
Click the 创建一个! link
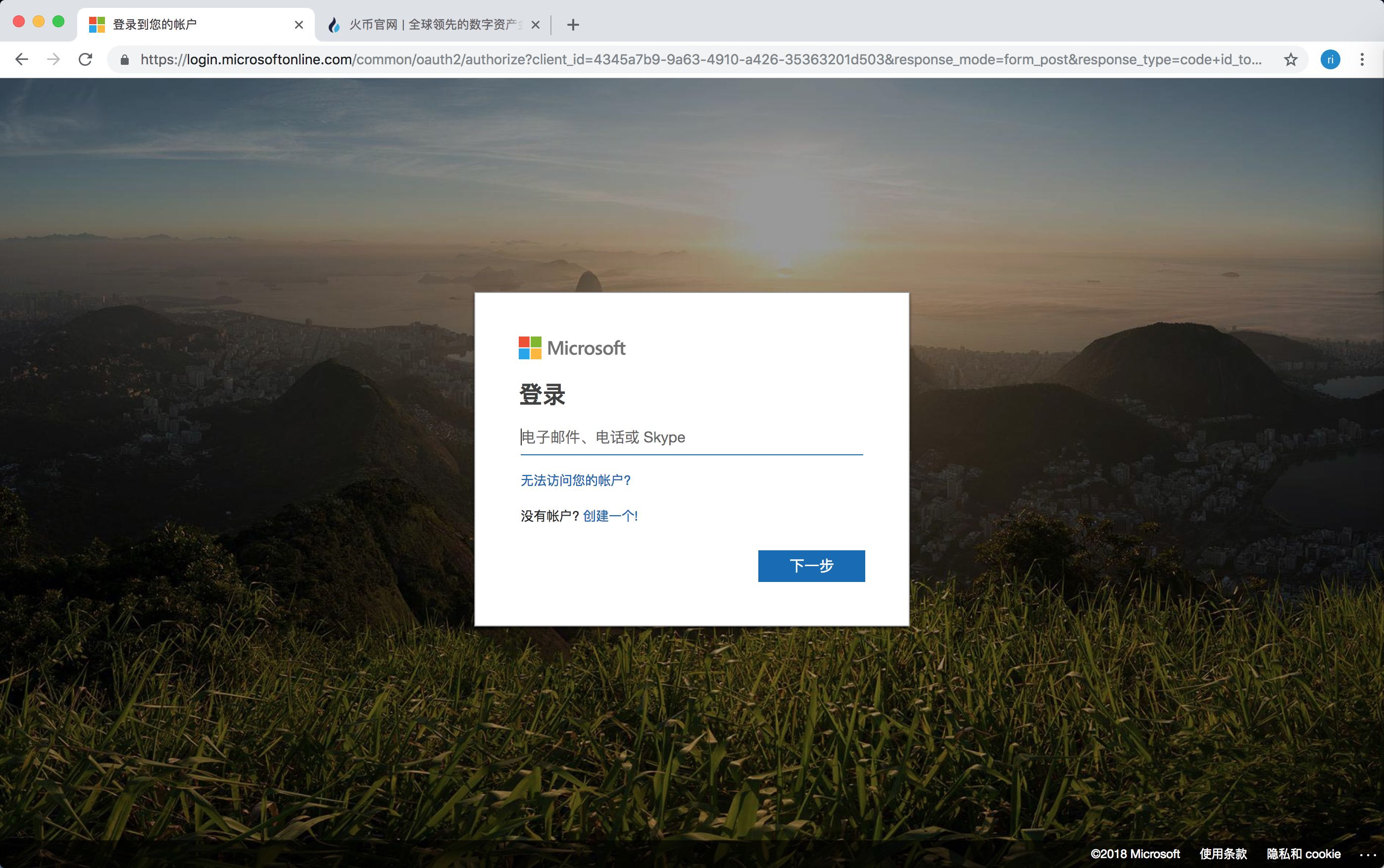click(610, 516)
